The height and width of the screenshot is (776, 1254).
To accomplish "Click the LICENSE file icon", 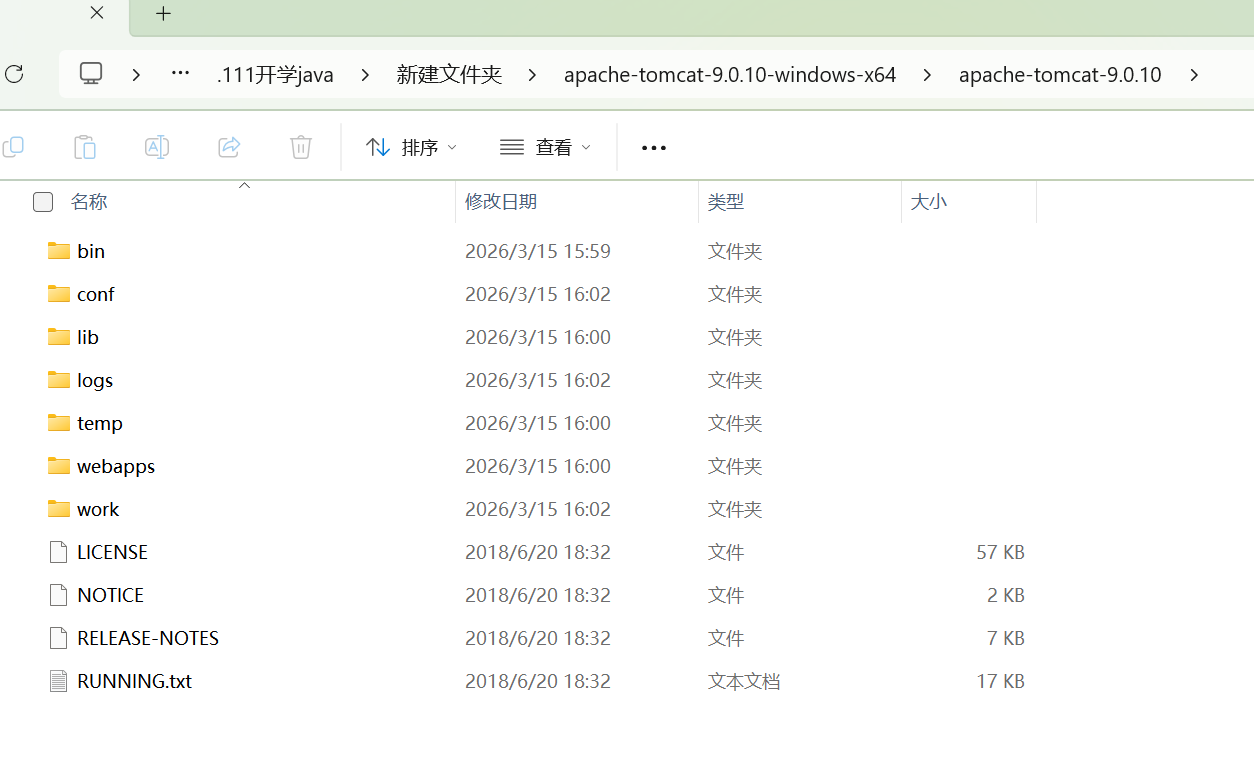I will click(59, 552).
